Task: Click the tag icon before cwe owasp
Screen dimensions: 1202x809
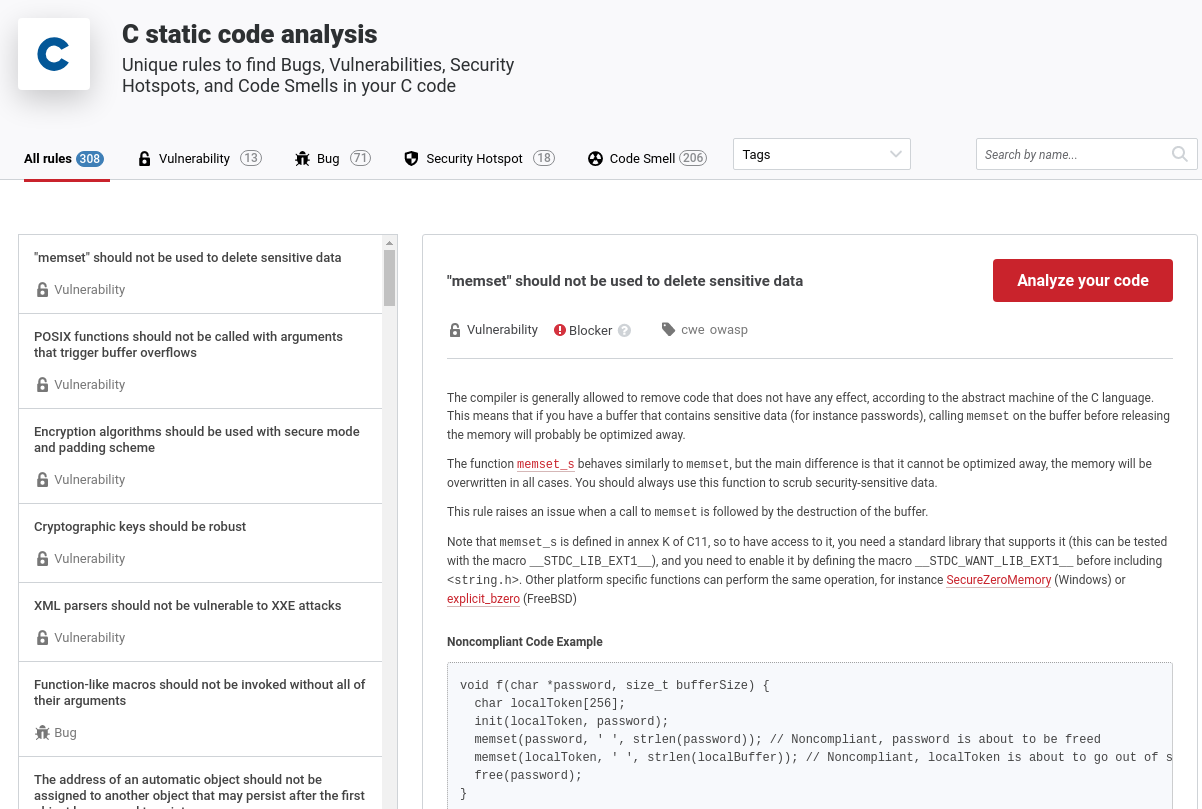Action: click(x=668, y=329)
